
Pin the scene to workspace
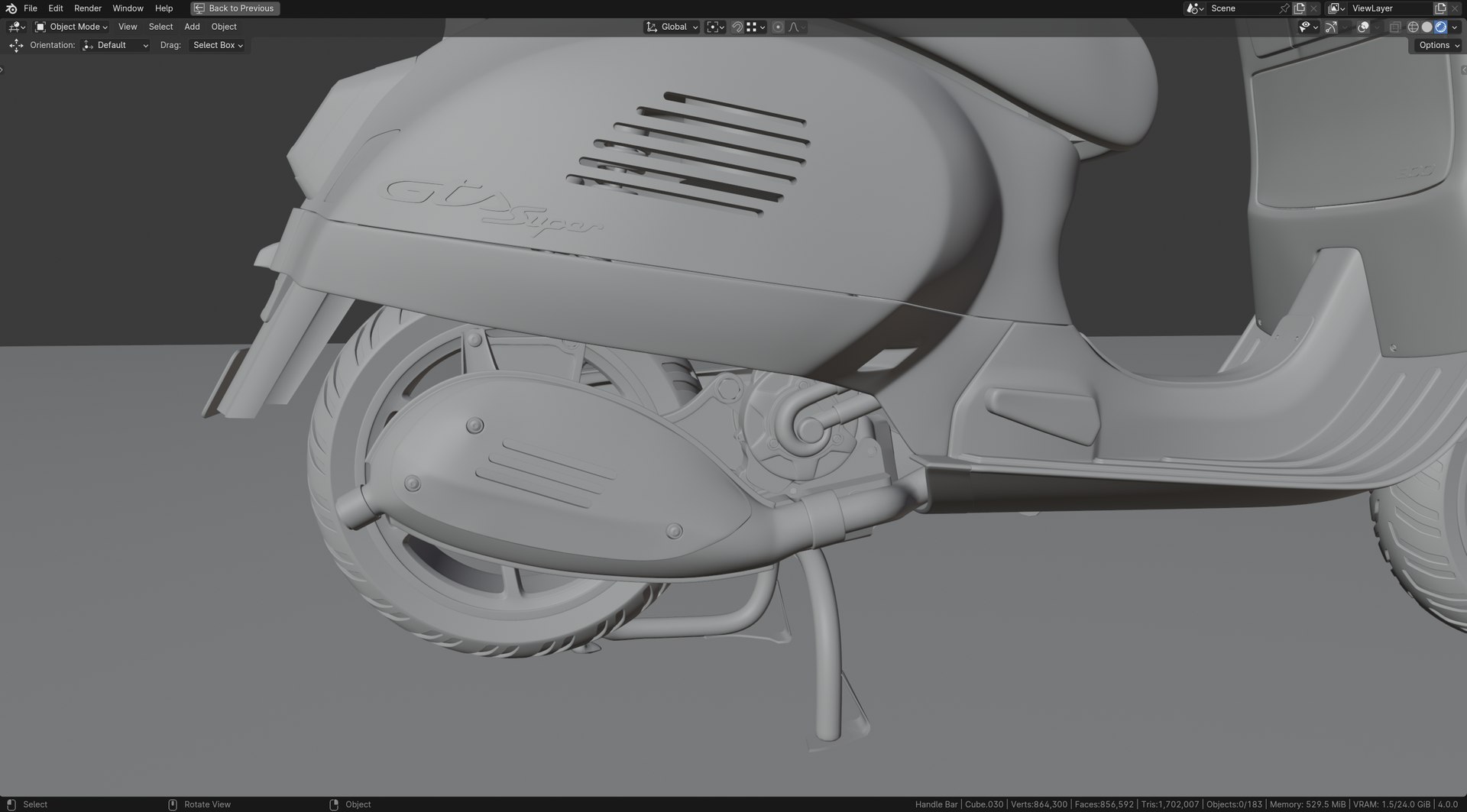1284,8
